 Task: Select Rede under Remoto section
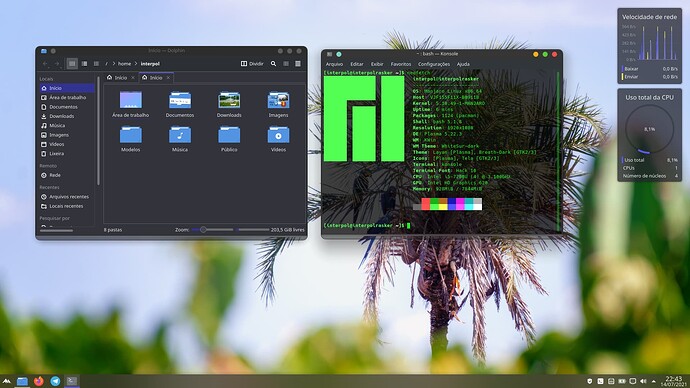click(x=67, y=175)
